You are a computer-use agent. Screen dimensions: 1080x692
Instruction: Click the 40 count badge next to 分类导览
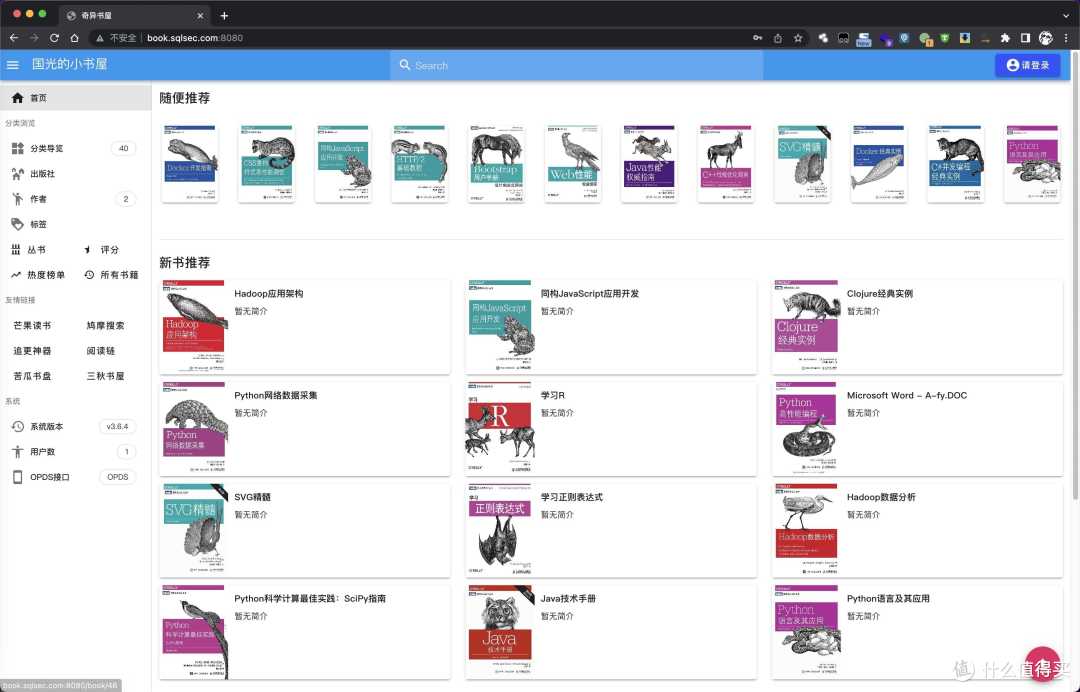123,148
